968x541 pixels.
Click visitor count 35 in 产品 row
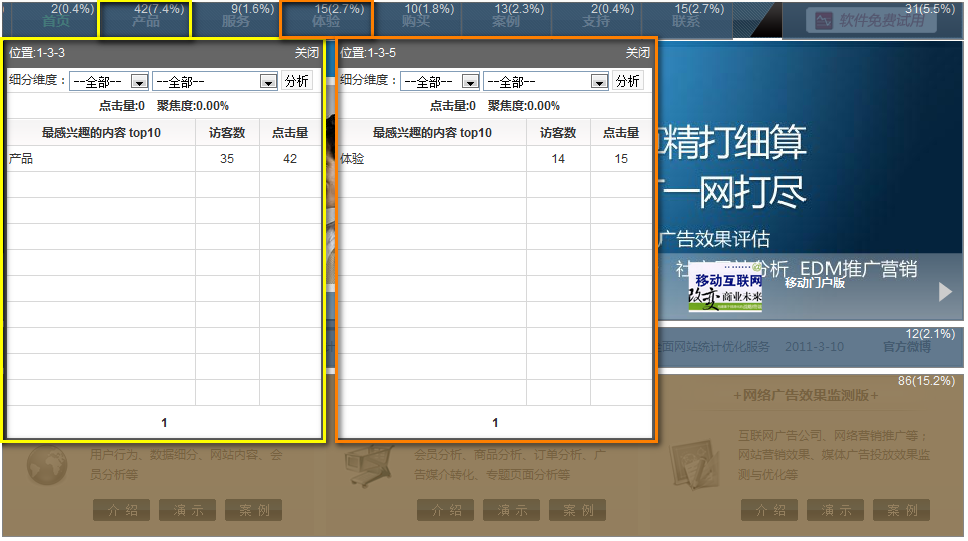point(227,159)
